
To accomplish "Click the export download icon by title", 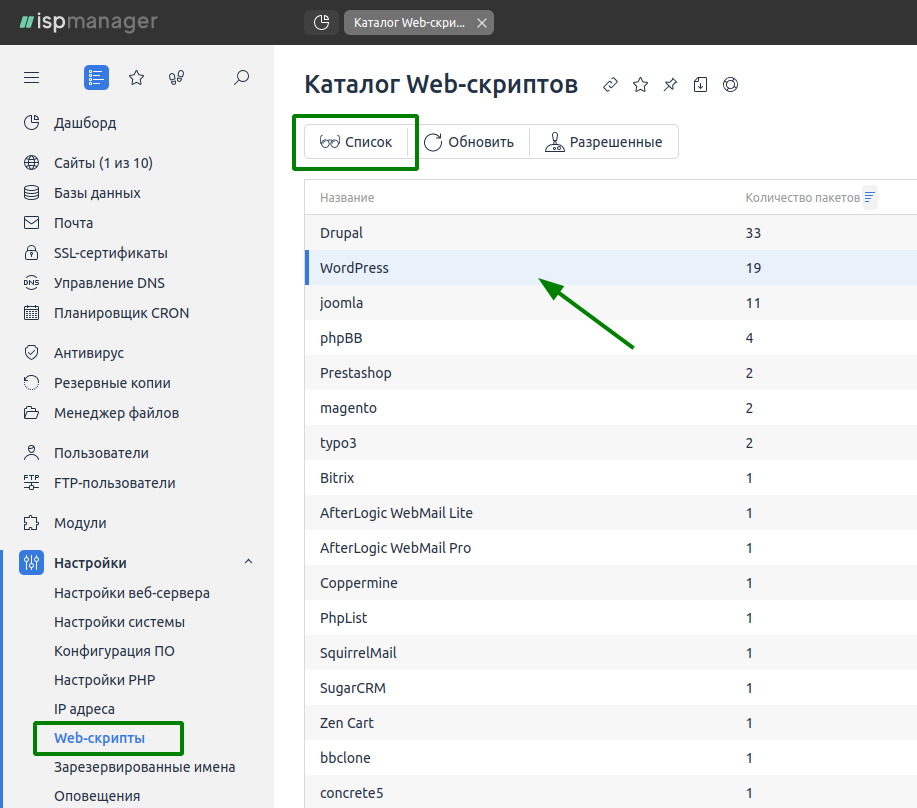I will click(x=700, y=85).
